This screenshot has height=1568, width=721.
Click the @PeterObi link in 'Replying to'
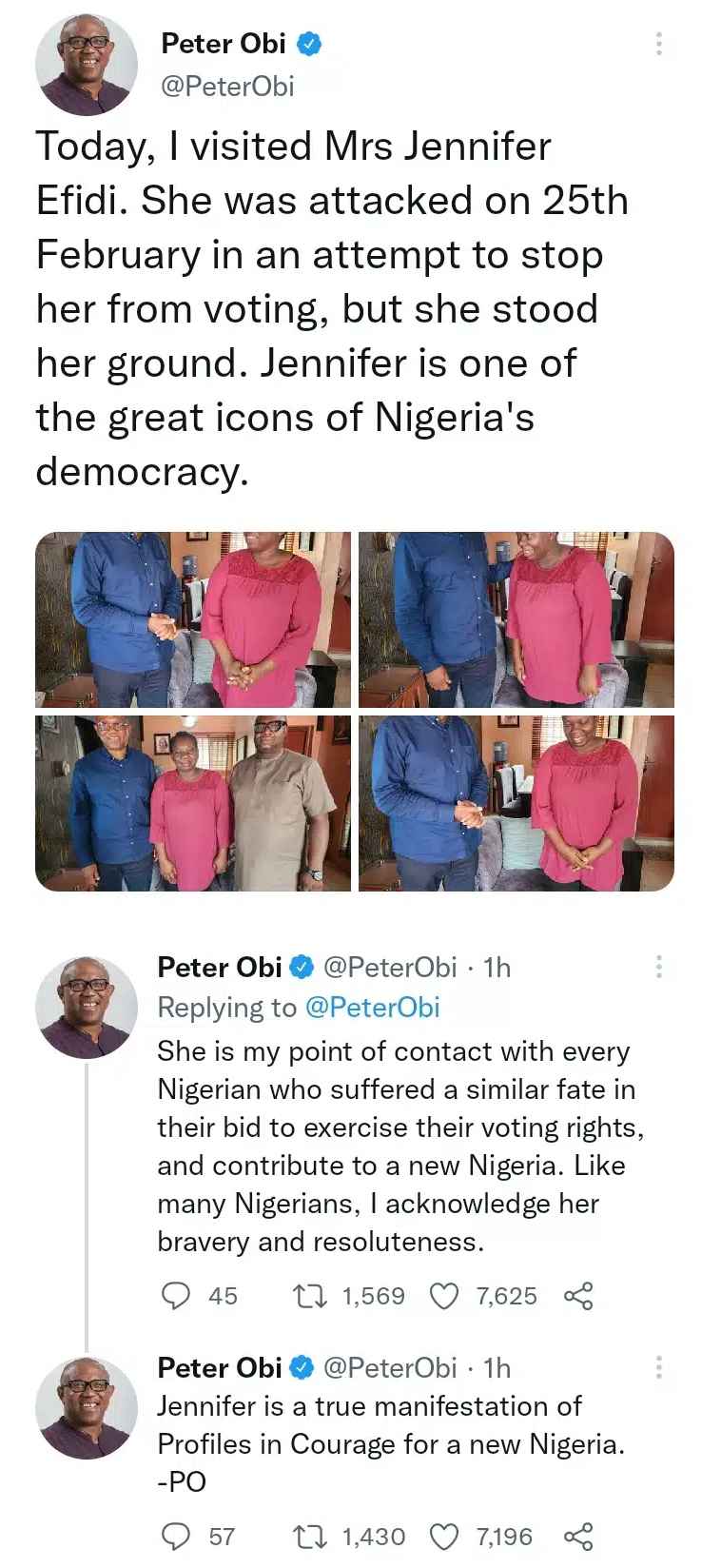(x=373, y=1008)
